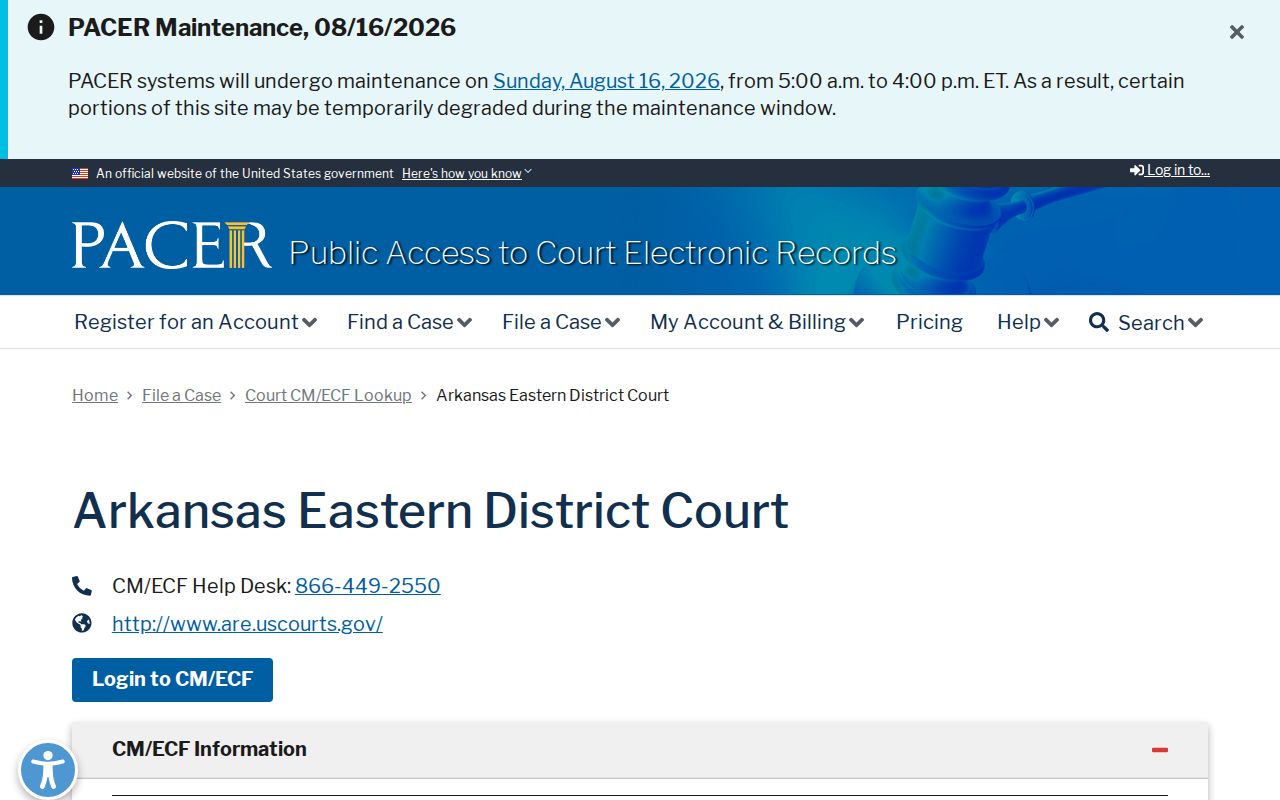Click the Log in to... link
This screenshot has width=1280, height=800.
(x=1170, y=170)
